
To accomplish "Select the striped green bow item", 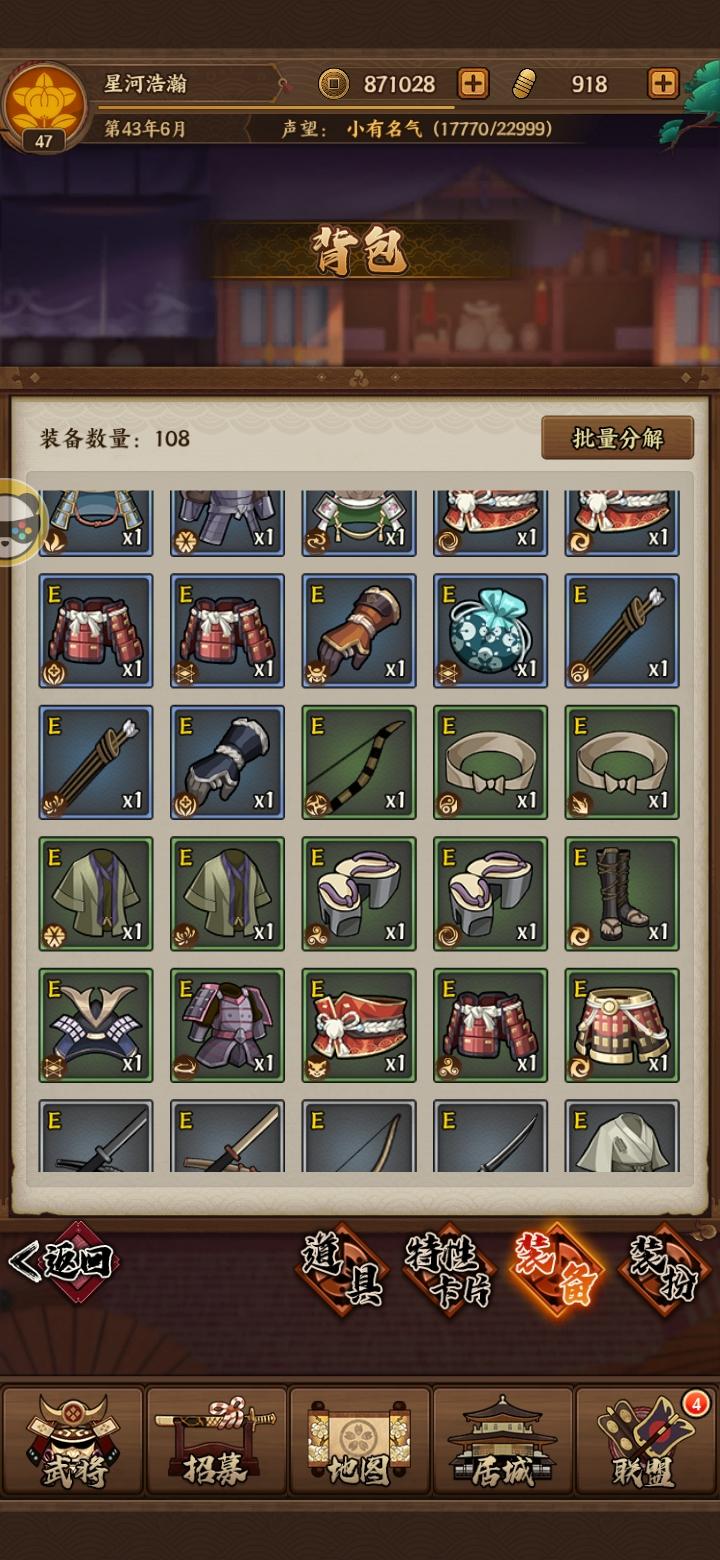I will pyautogui.click(x=359, y=762).
